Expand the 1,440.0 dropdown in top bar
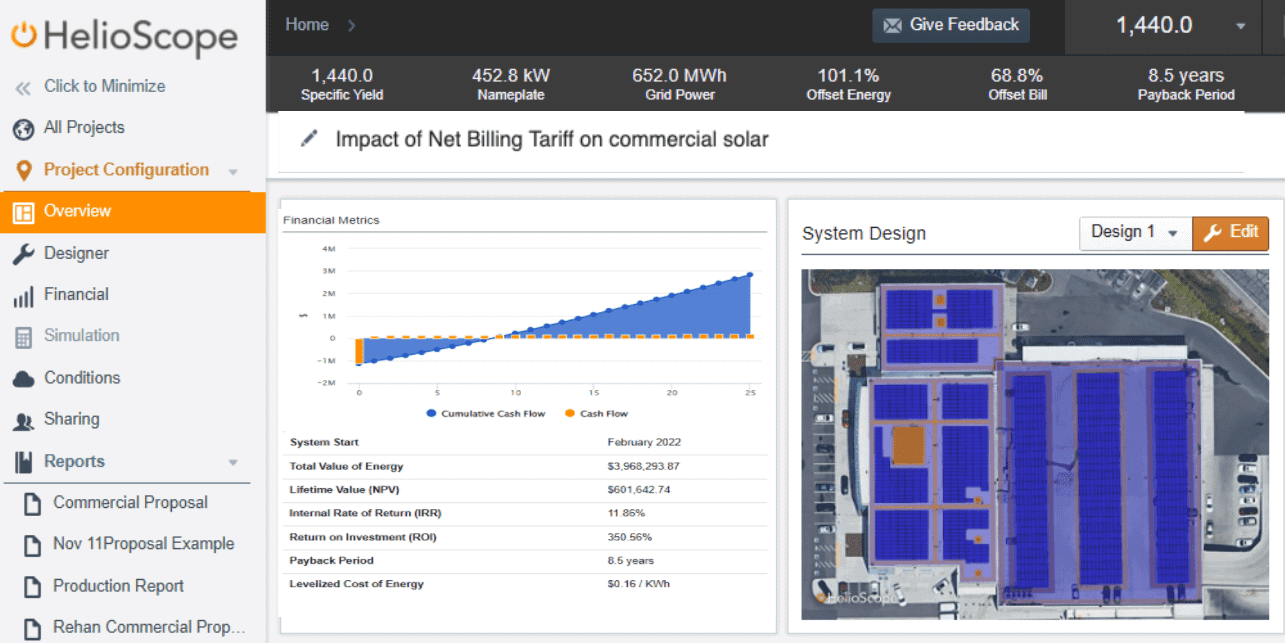This screenshot has height=643, width=1285. point(1241,26)
